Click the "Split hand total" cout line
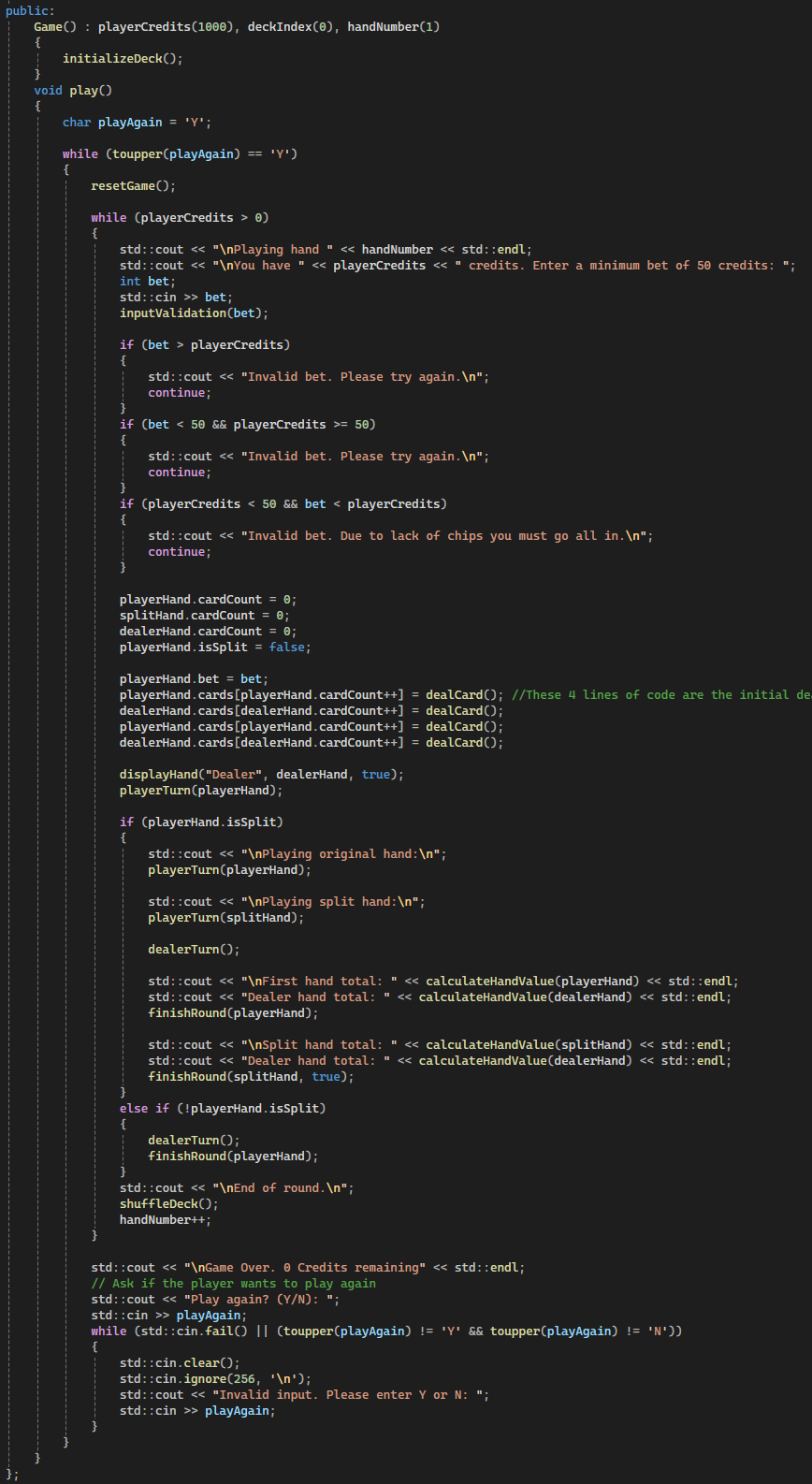This screenshot has height=1484, width=812. tap(440, 1044)
